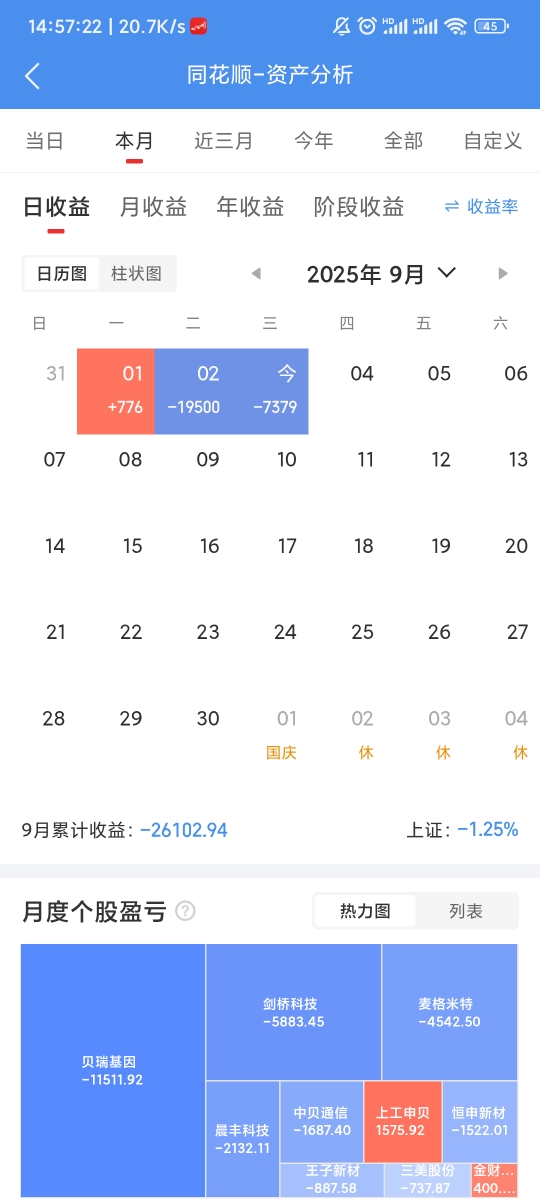The height and width of the screenshot is (1200, 540).
Task: Switch view to 日历图
Action: point(62,273)
